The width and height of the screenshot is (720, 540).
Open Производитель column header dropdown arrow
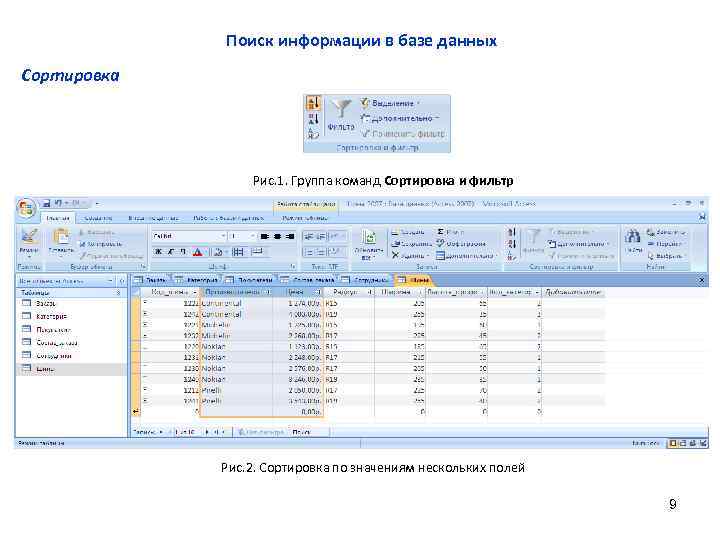tap(269, 292)
